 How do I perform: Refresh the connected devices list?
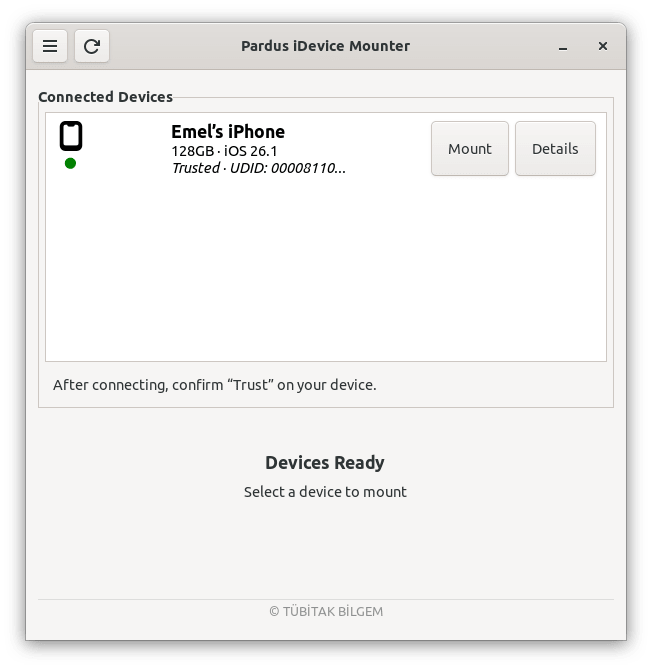(92, 46)
